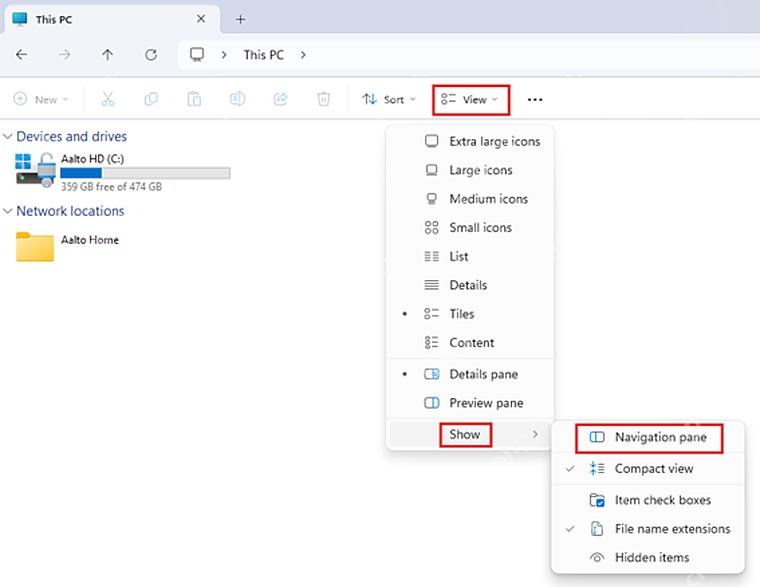Go up one folder level

108,55
